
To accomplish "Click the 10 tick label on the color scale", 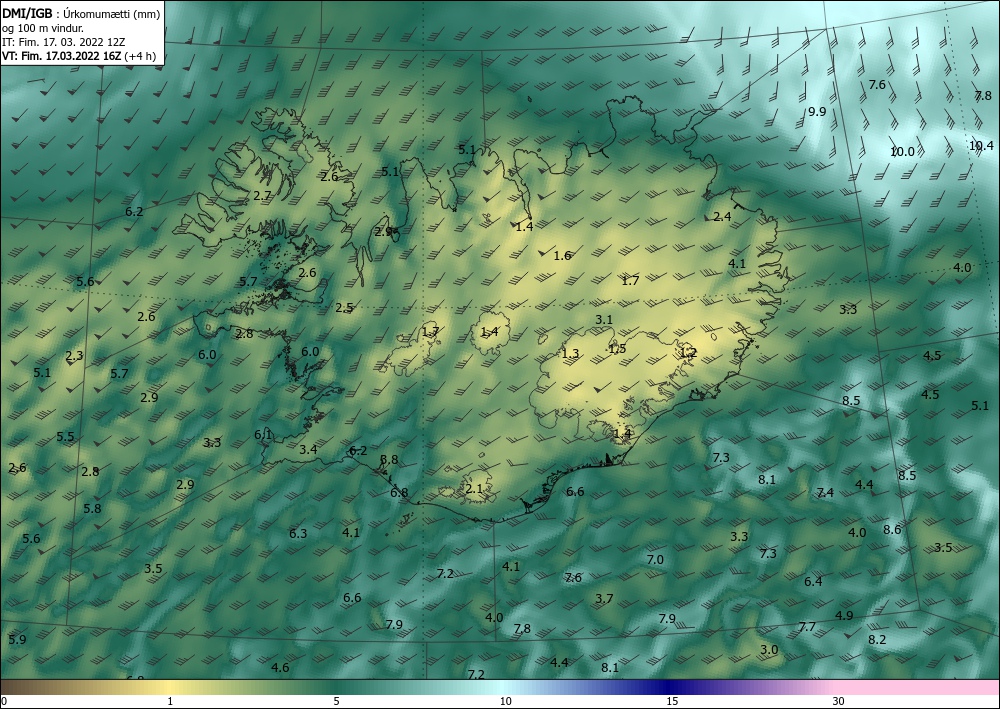I will click(x=505, y=702).
